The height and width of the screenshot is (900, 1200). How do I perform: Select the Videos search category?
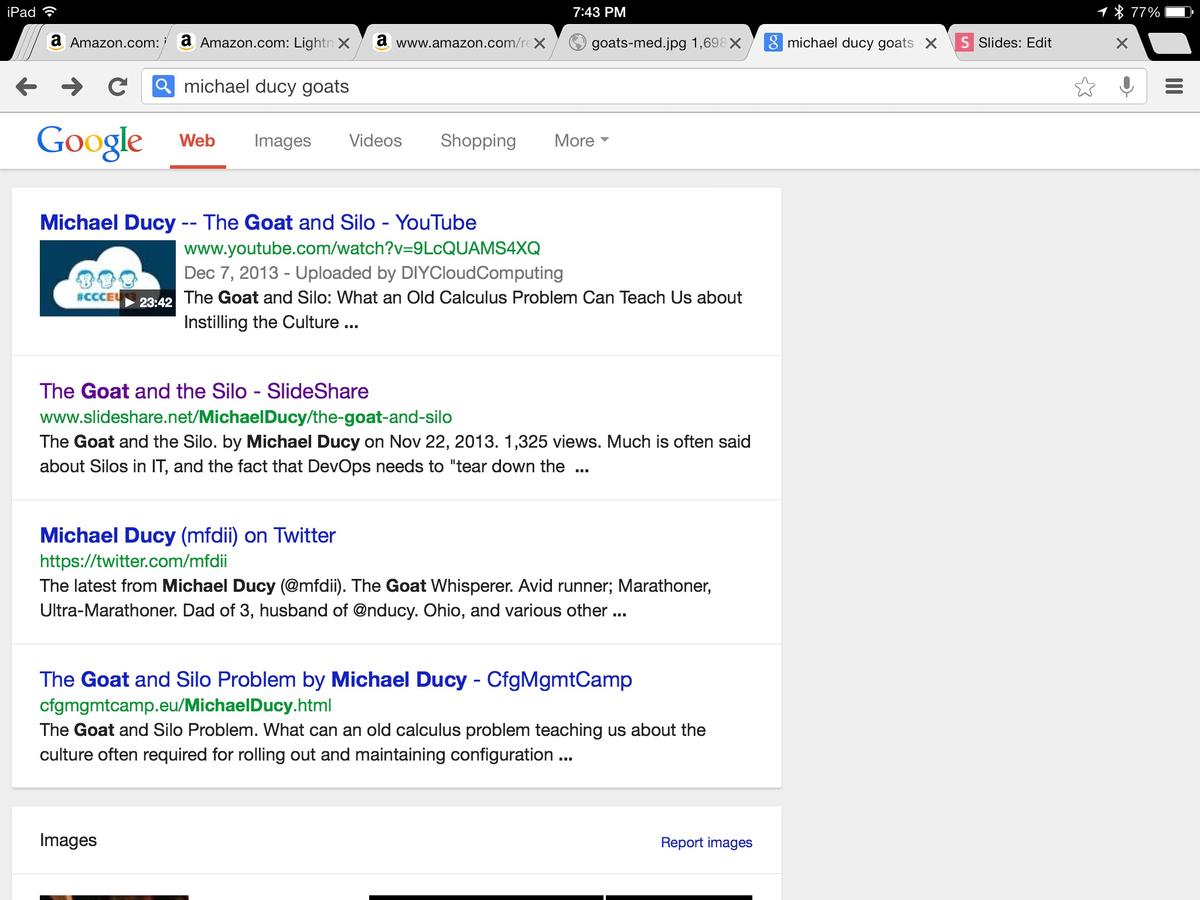point(375,141)
